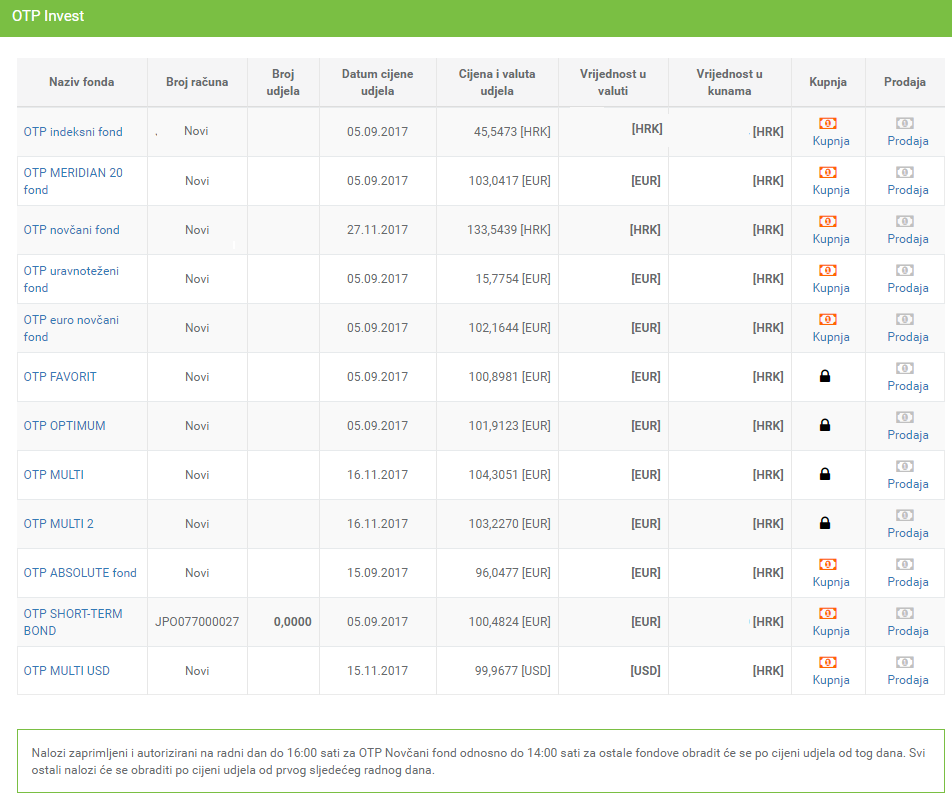Click the date 15.09.2017
The height and width of the screenshot is (797, 952).
(378, 573)
